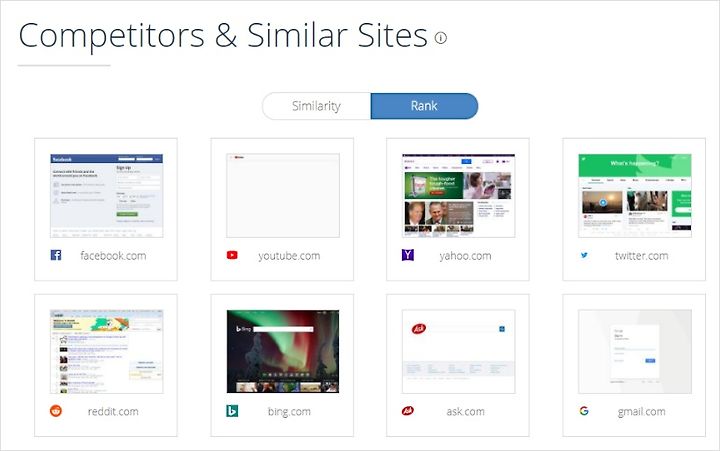Open the reddit.com link

(x=113, y=412)
